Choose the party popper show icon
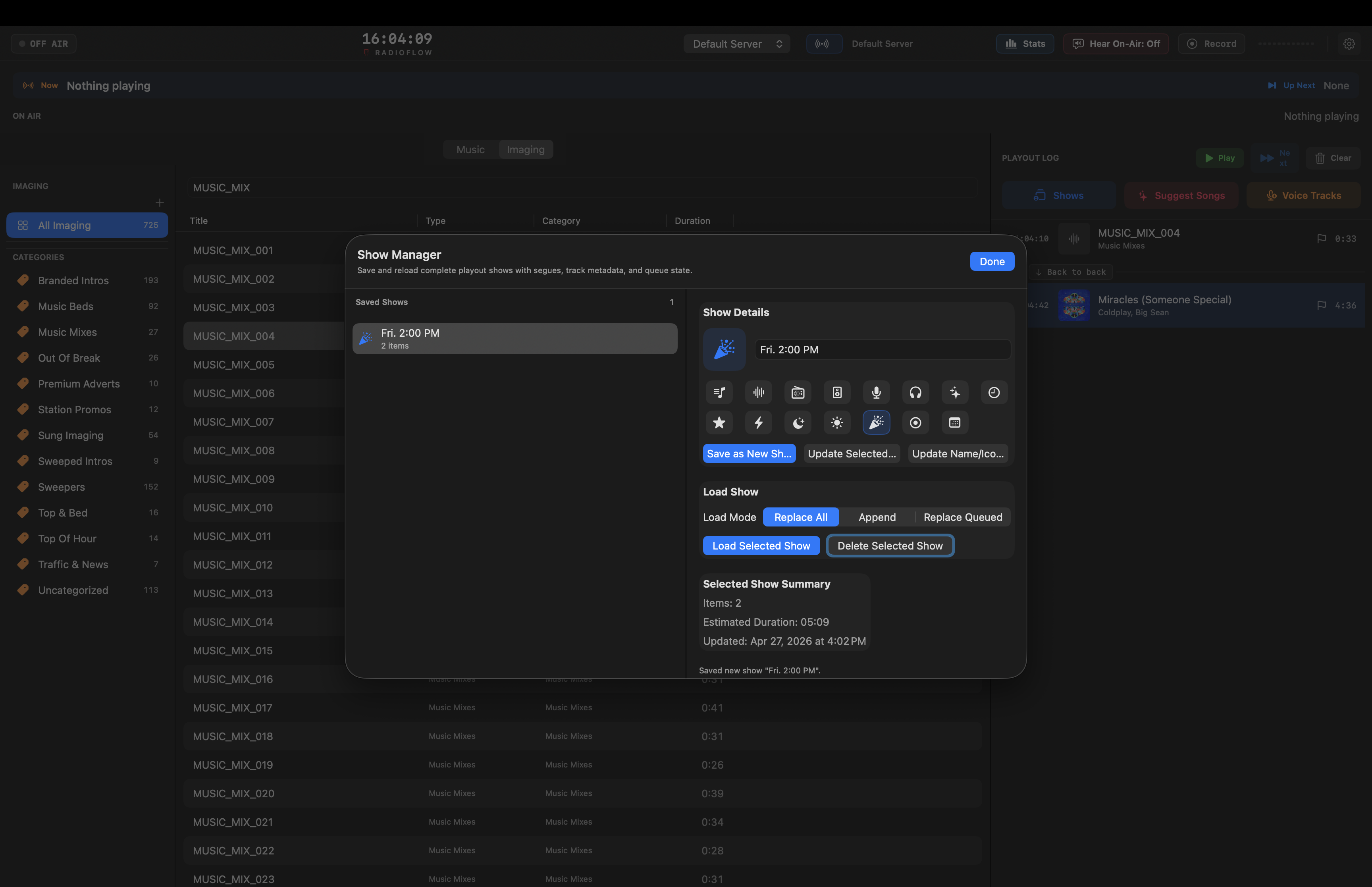Image resolution: width=1372 pixels, height=887 pixels. click(x=876, y=423)
